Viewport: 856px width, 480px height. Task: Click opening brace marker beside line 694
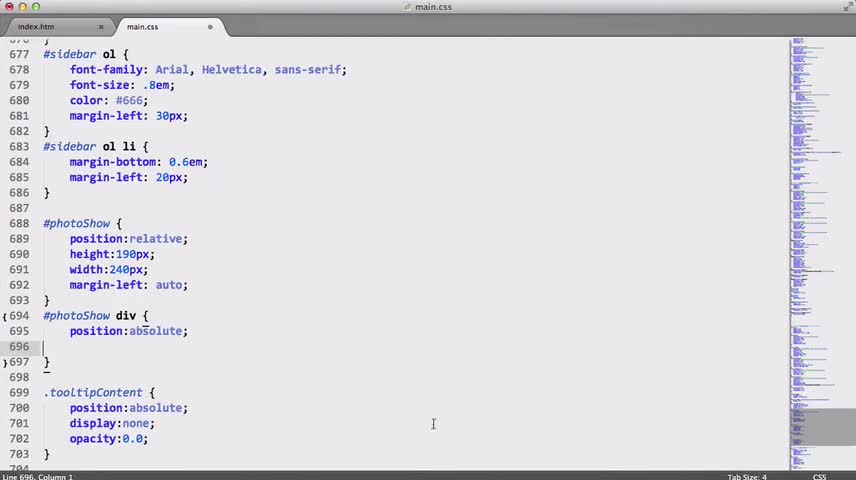[5, 316]
